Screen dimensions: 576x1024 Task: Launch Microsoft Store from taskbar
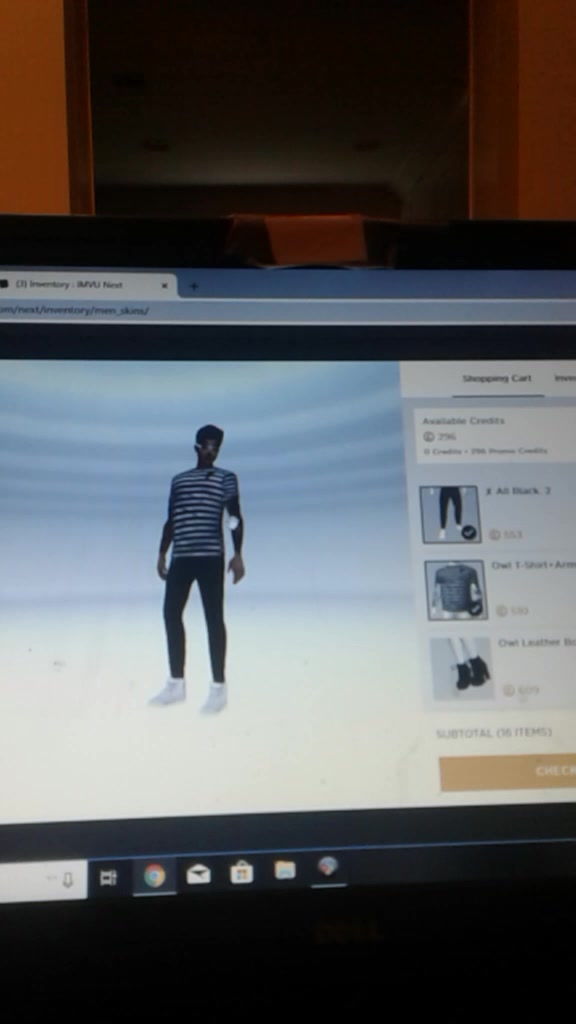pos(242,872)
